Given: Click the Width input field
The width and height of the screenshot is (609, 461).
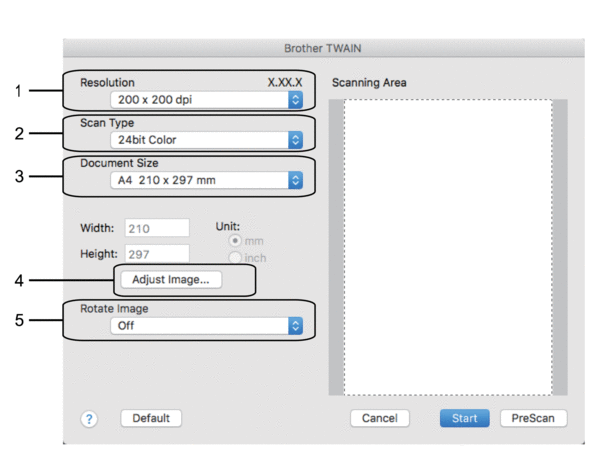Looking at the screenshot, I should pyautogui.click(x=157, y=228).
